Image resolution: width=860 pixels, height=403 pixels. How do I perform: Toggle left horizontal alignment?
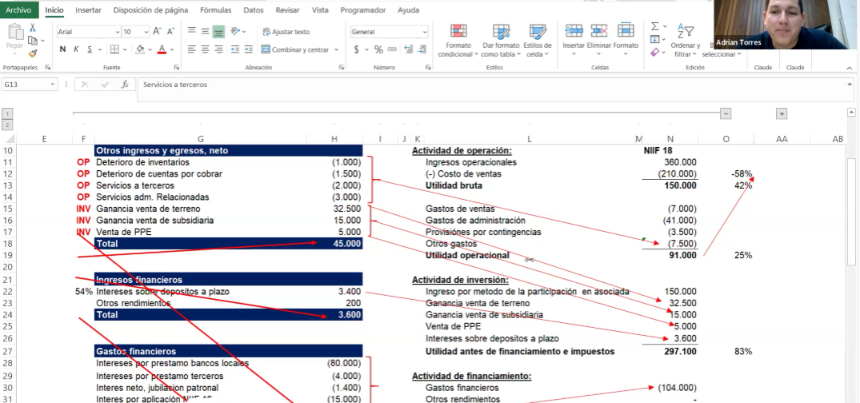point(191,49)
